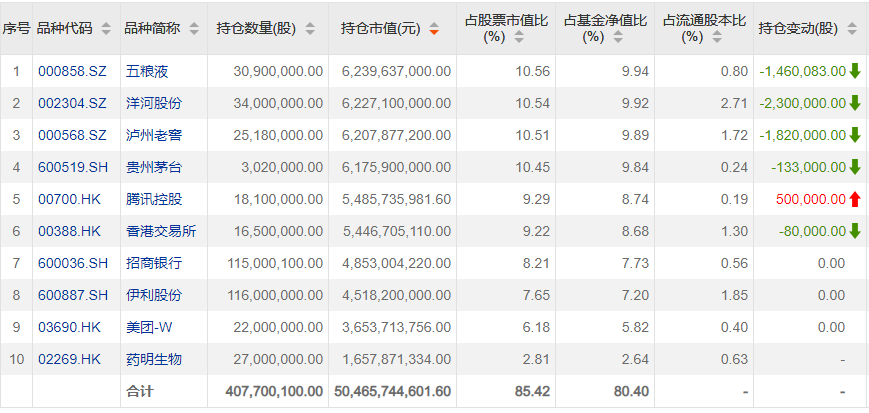Select holding quantity 115,000,100.00
Screen dimensions: 869x413
[x=275, y=263]
